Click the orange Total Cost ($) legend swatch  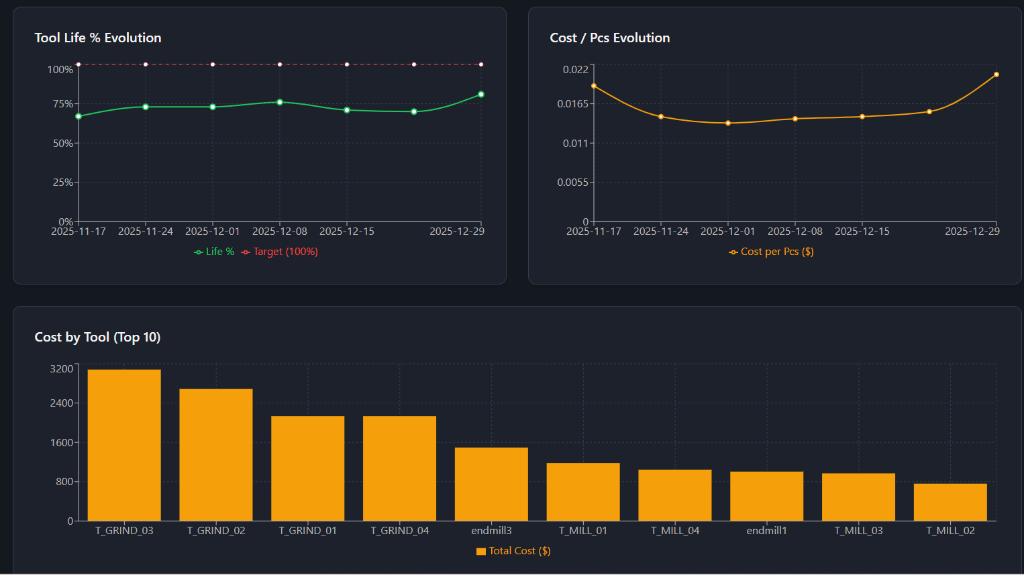point(481,551)
